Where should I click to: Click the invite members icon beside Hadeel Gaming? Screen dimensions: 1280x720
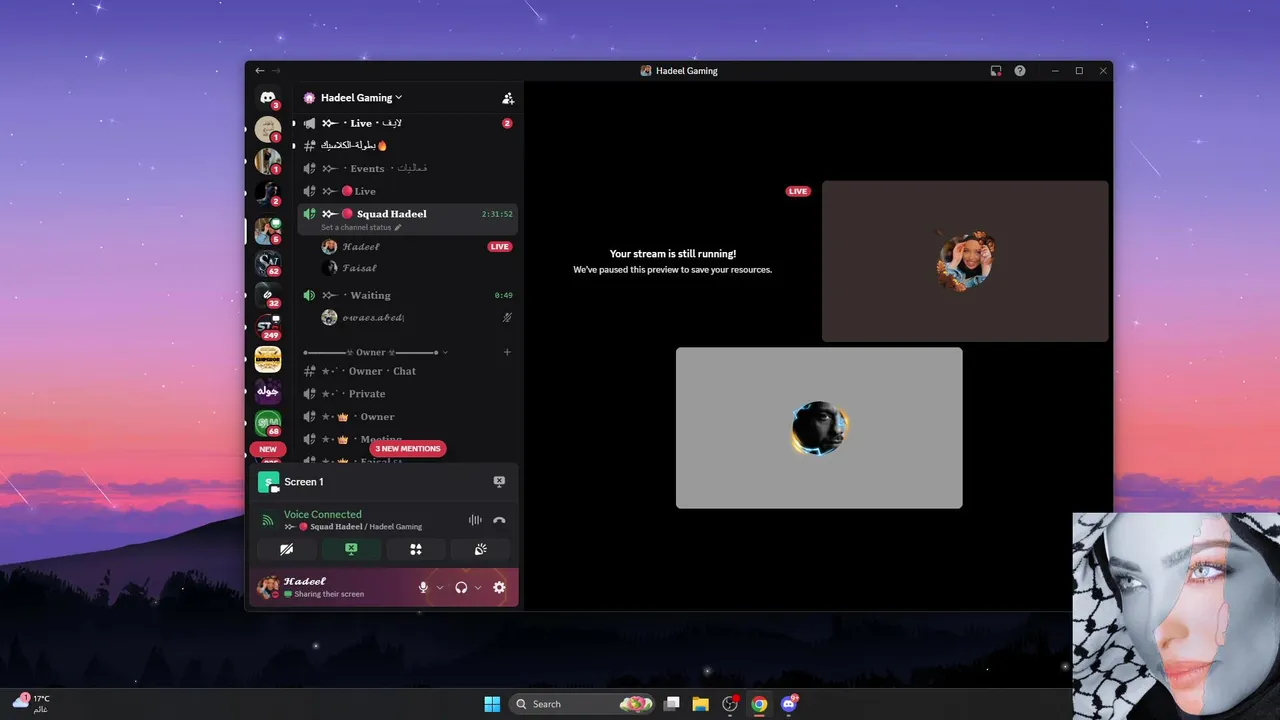coord(508,98)
